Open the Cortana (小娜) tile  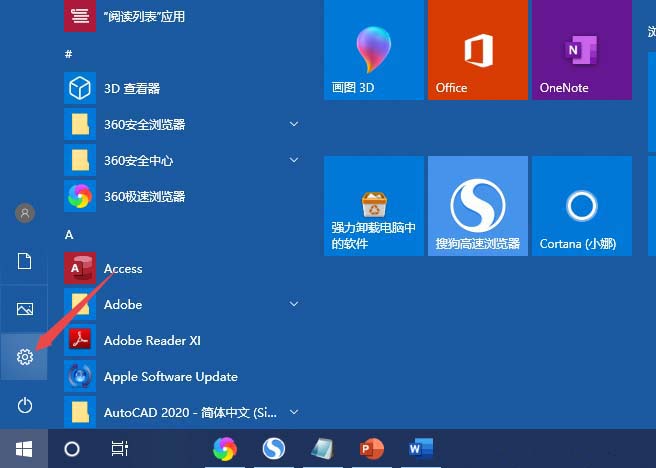point(582,206)
